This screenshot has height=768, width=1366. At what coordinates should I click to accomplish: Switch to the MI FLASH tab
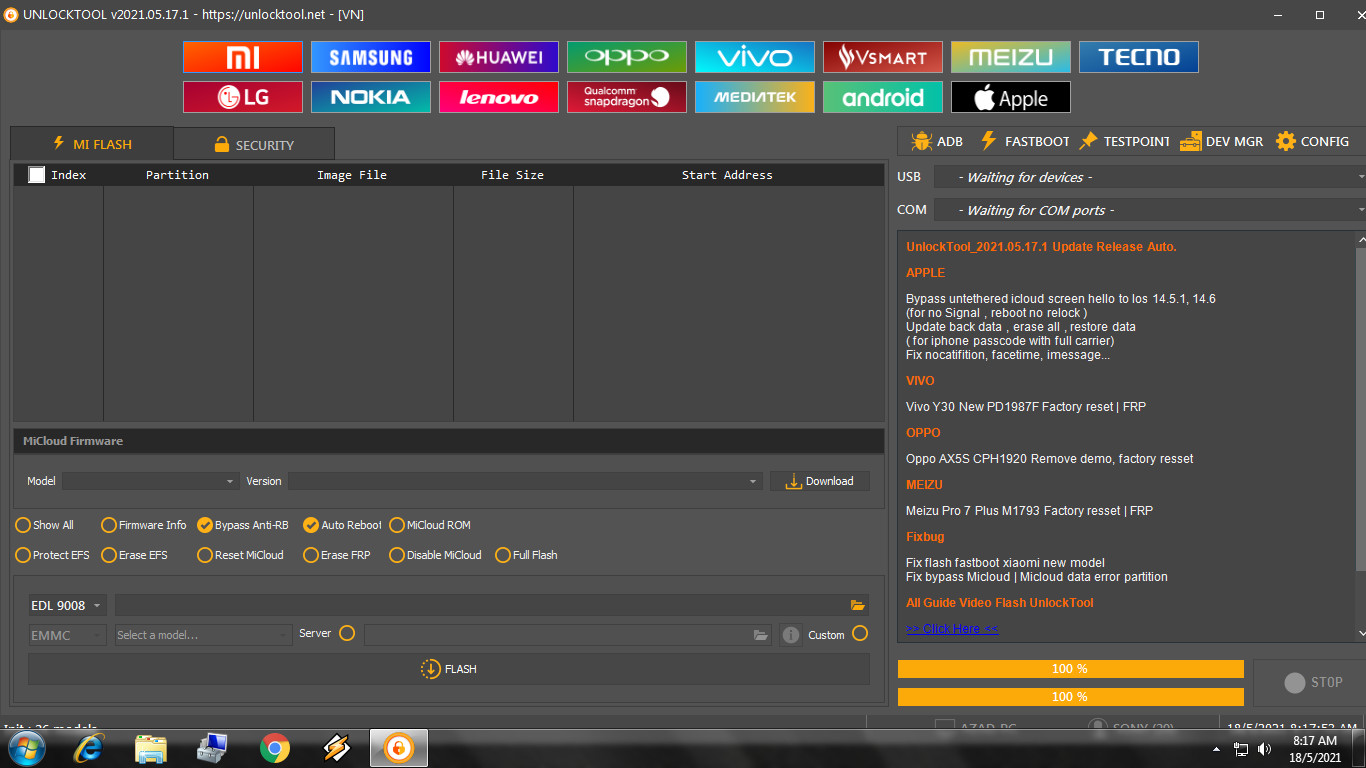pos(92,144)
